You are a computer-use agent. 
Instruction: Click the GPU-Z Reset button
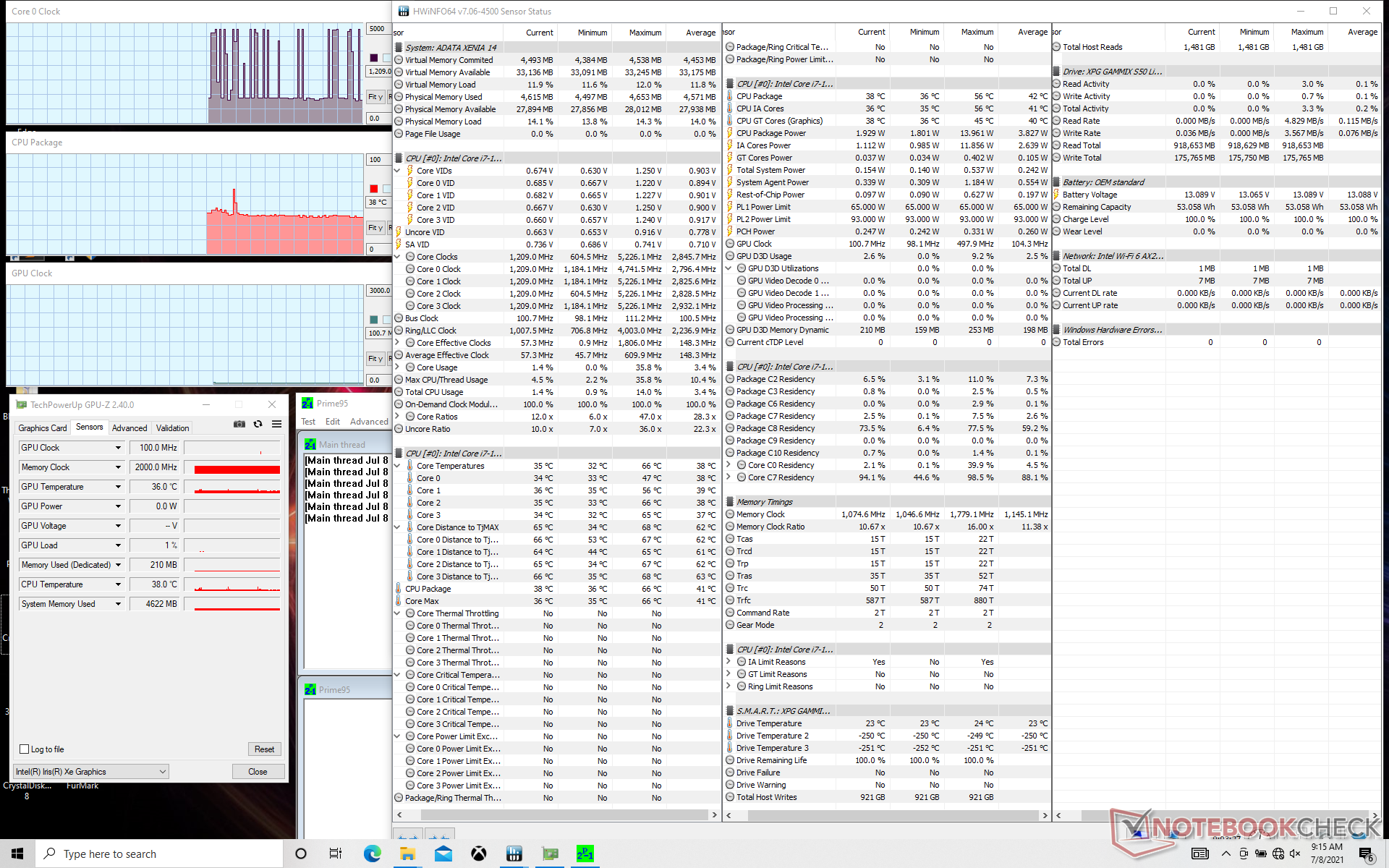click(264, 749)
